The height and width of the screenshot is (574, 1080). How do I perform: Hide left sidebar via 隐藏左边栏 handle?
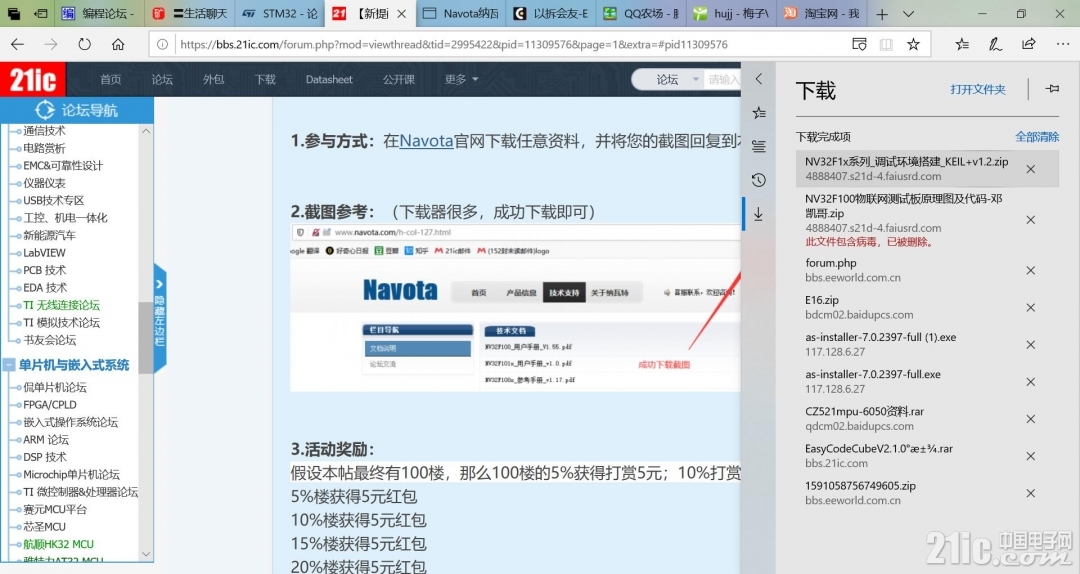(159, 318)
